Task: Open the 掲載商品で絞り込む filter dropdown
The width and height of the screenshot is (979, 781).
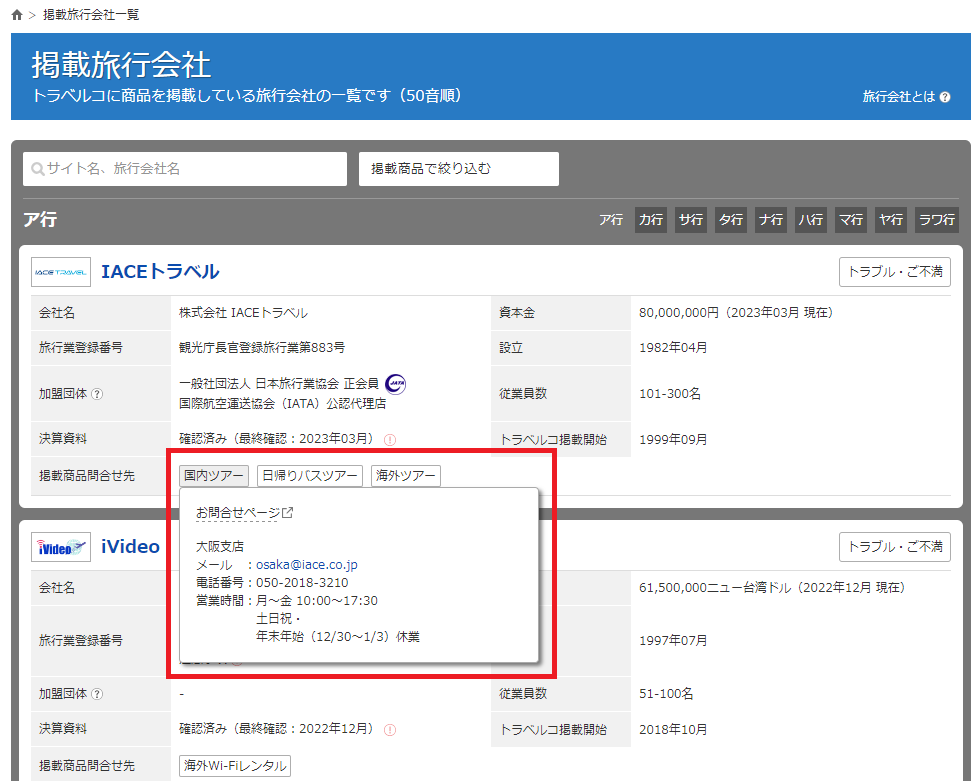Action: [458, 169]
